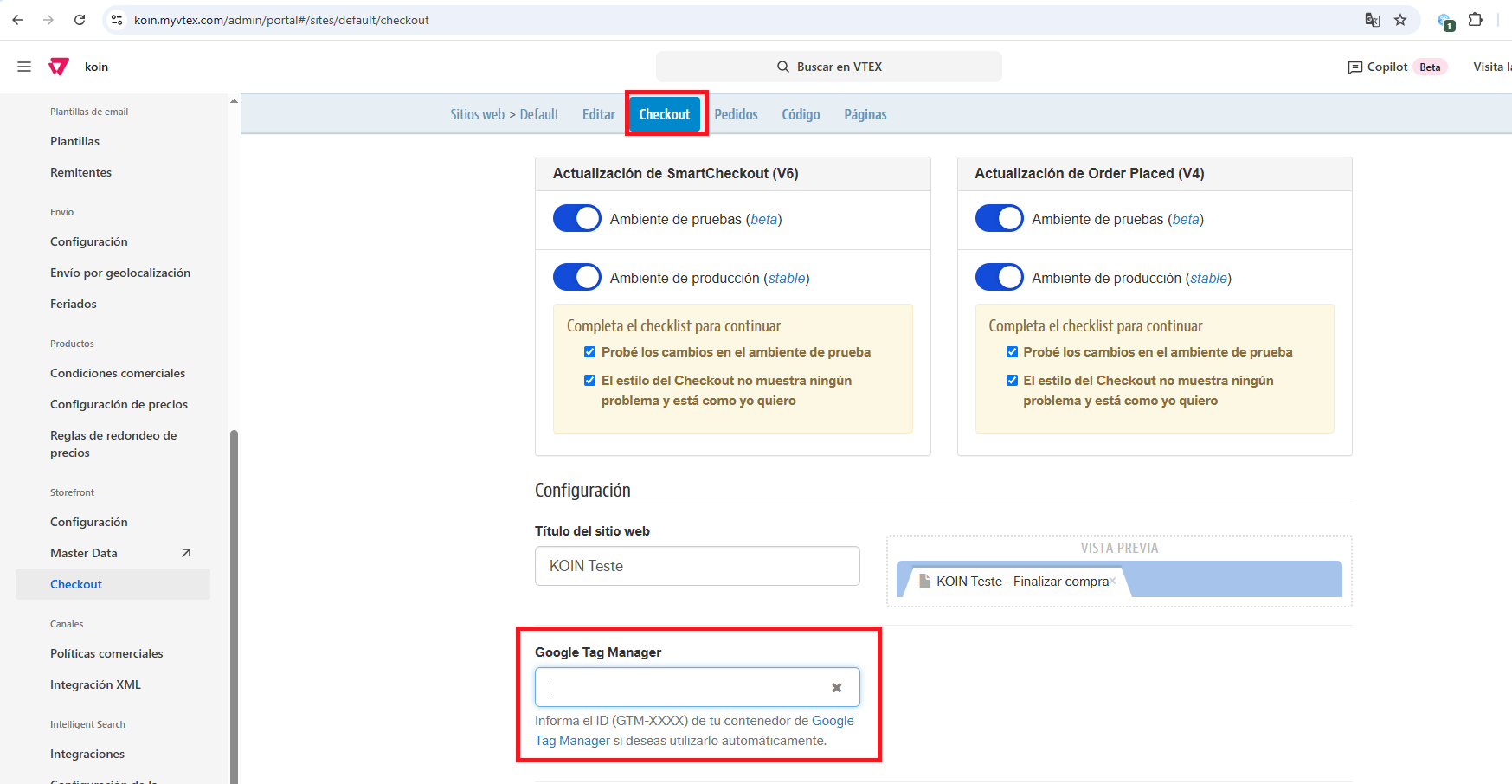Screen dimensions: 1512x784
Task: Open Envío por geolocalización
Action: 120,273
